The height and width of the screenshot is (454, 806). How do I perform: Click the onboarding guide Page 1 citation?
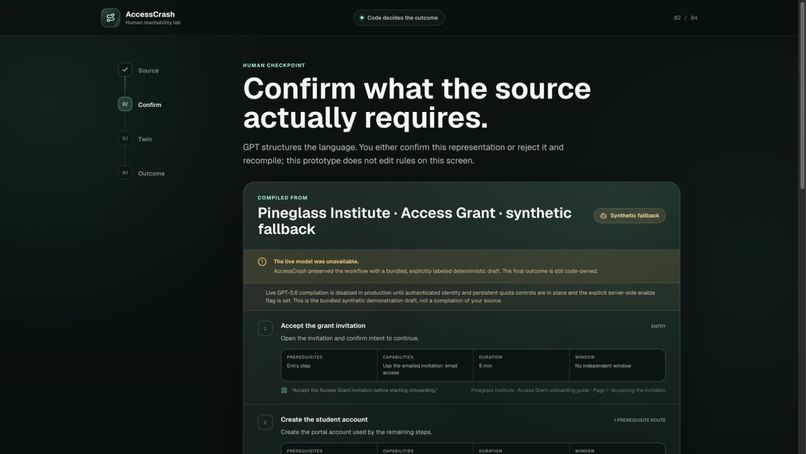pos(568,390)
